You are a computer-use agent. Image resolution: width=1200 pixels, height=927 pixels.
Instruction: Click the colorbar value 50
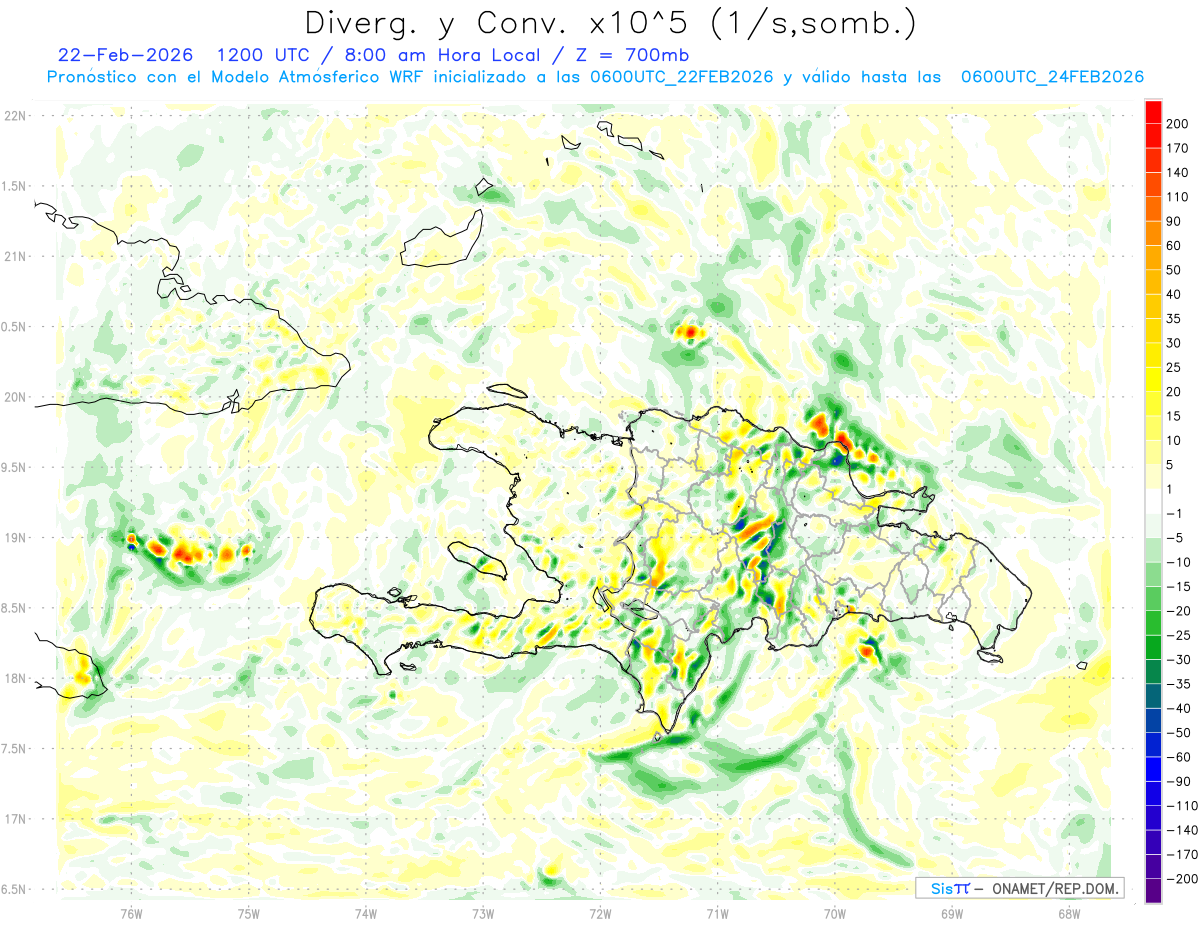point(1174,270)
